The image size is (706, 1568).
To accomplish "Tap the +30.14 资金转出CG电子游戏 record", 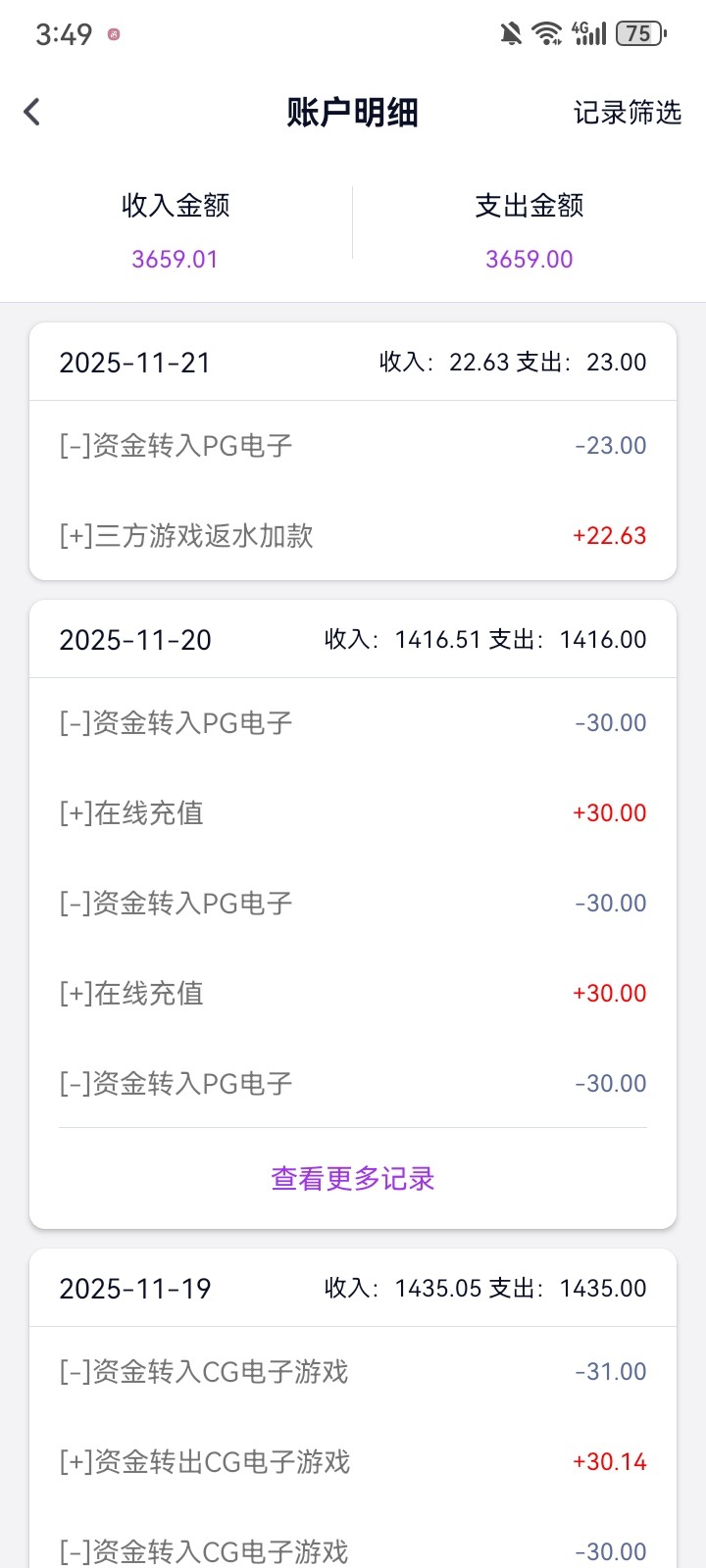I will 353,1462.
